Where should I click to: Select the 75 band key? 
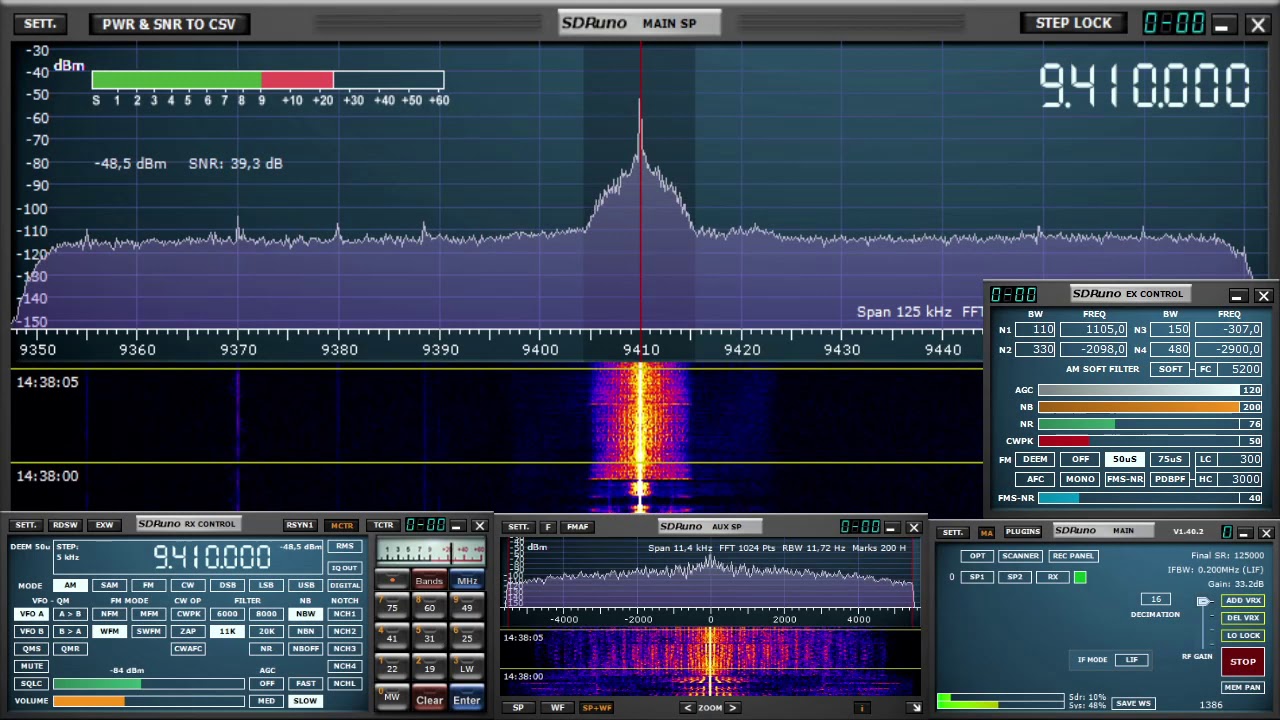pyautogui.click(x=391, y=607)
